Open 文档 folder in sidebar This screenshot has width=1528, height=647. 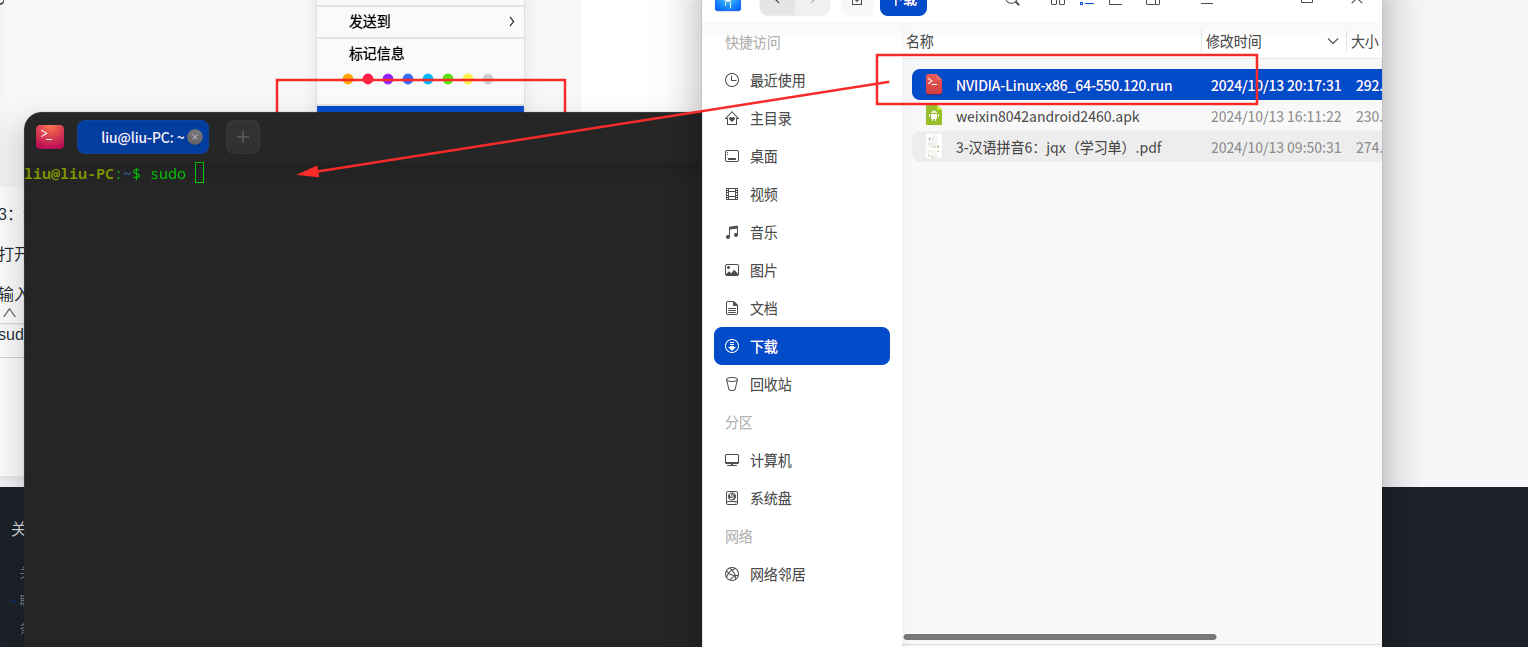pos(802,309)
